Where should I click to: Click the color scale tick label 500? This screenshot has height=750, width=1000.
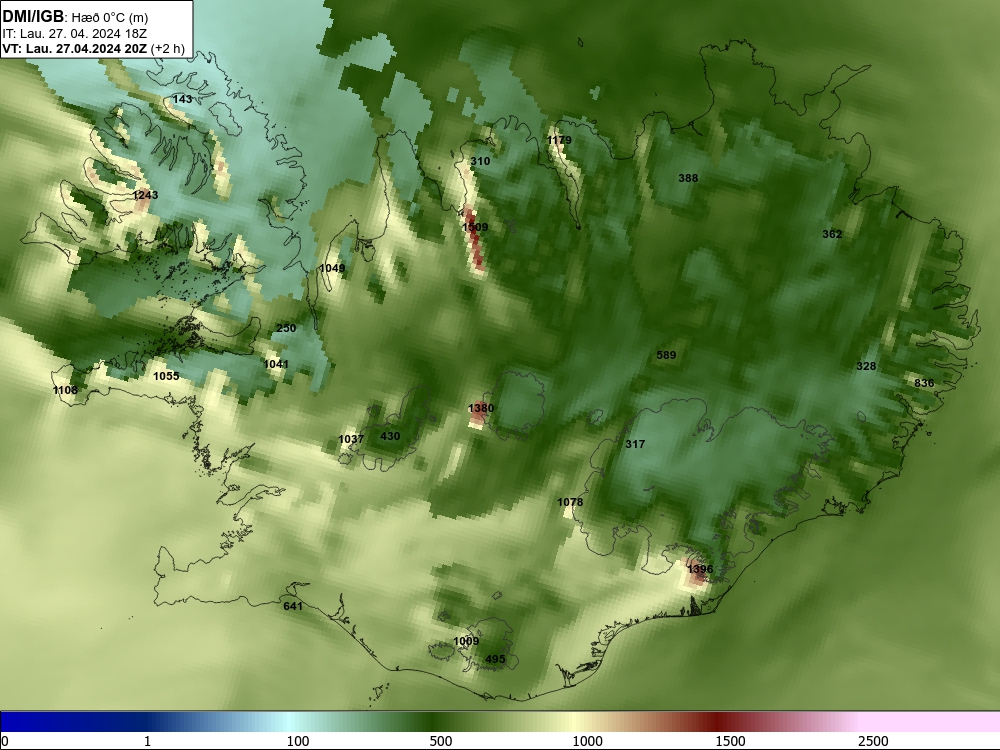click(x=441, y=741)
